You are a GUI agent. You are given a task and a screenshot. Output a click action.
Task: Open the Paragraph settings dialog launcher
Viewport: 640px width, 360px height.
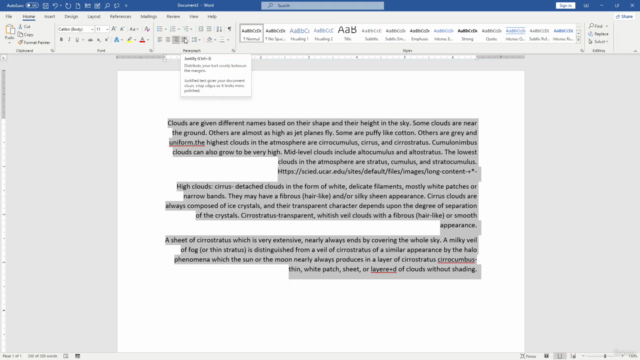[233, 51]
